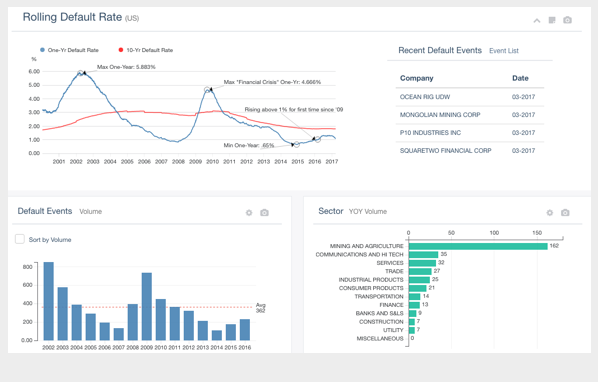The height and width of the screenshot is (382, 598).
Task: Select MONGOLIAN MINING CORP row
Action: pyautogui.click(x=470, y=115)
